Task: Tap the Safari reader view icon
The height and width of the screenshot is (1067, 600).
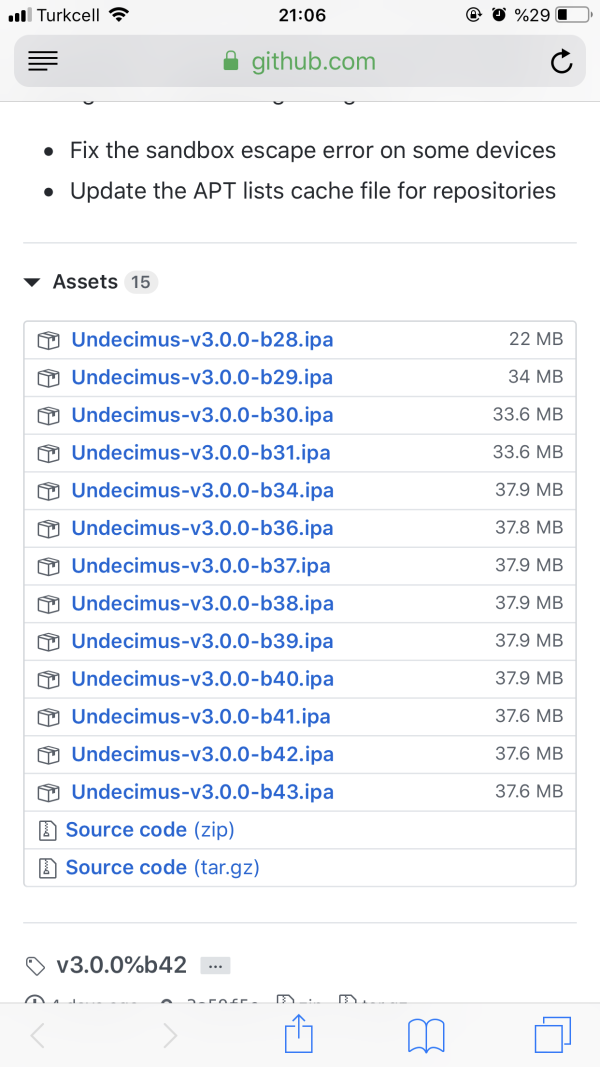Action: coord(45,62)
